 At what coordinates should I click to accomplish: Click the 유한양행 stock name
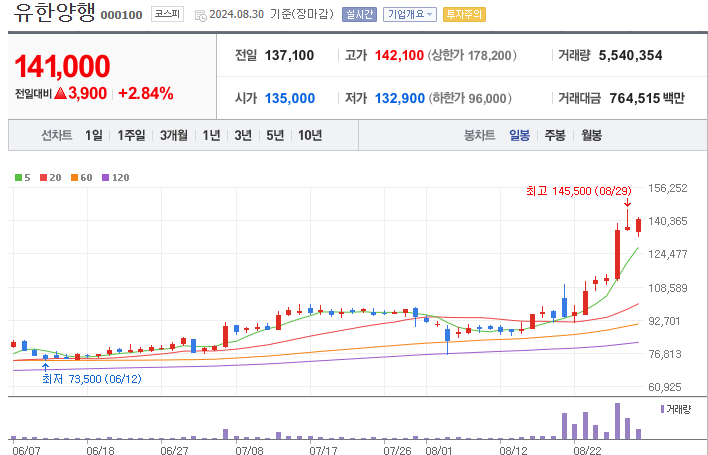tap(54, 12)
